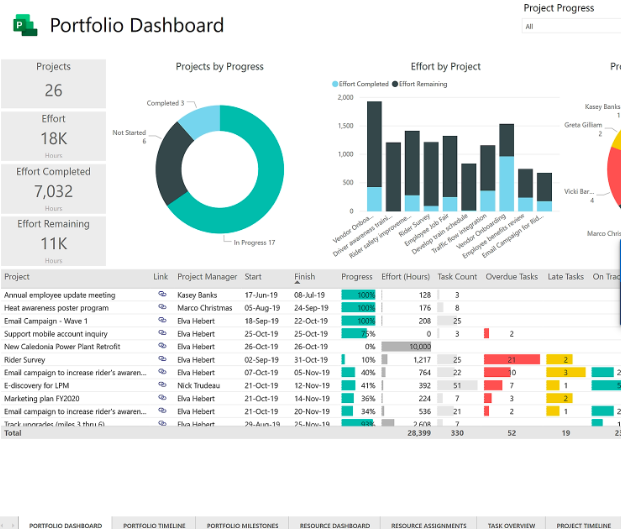Open the Project Progress filter dropdown
Image resolution: width=621 pixels, height=529 pixels.
click(x=571, y=27)
